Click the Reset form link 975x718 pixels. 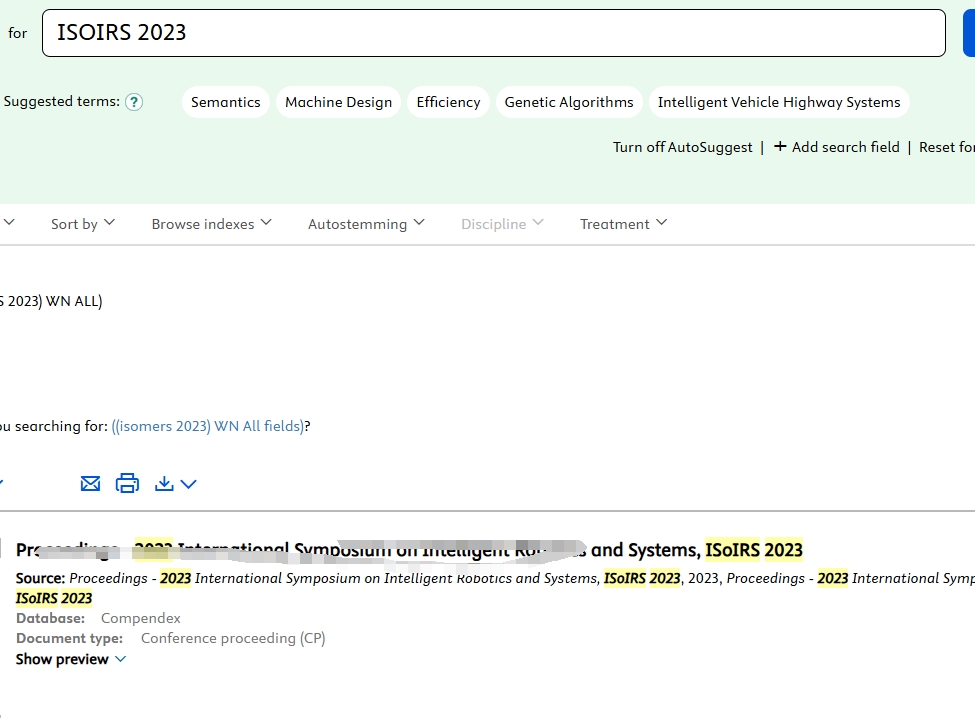(946, 147)
